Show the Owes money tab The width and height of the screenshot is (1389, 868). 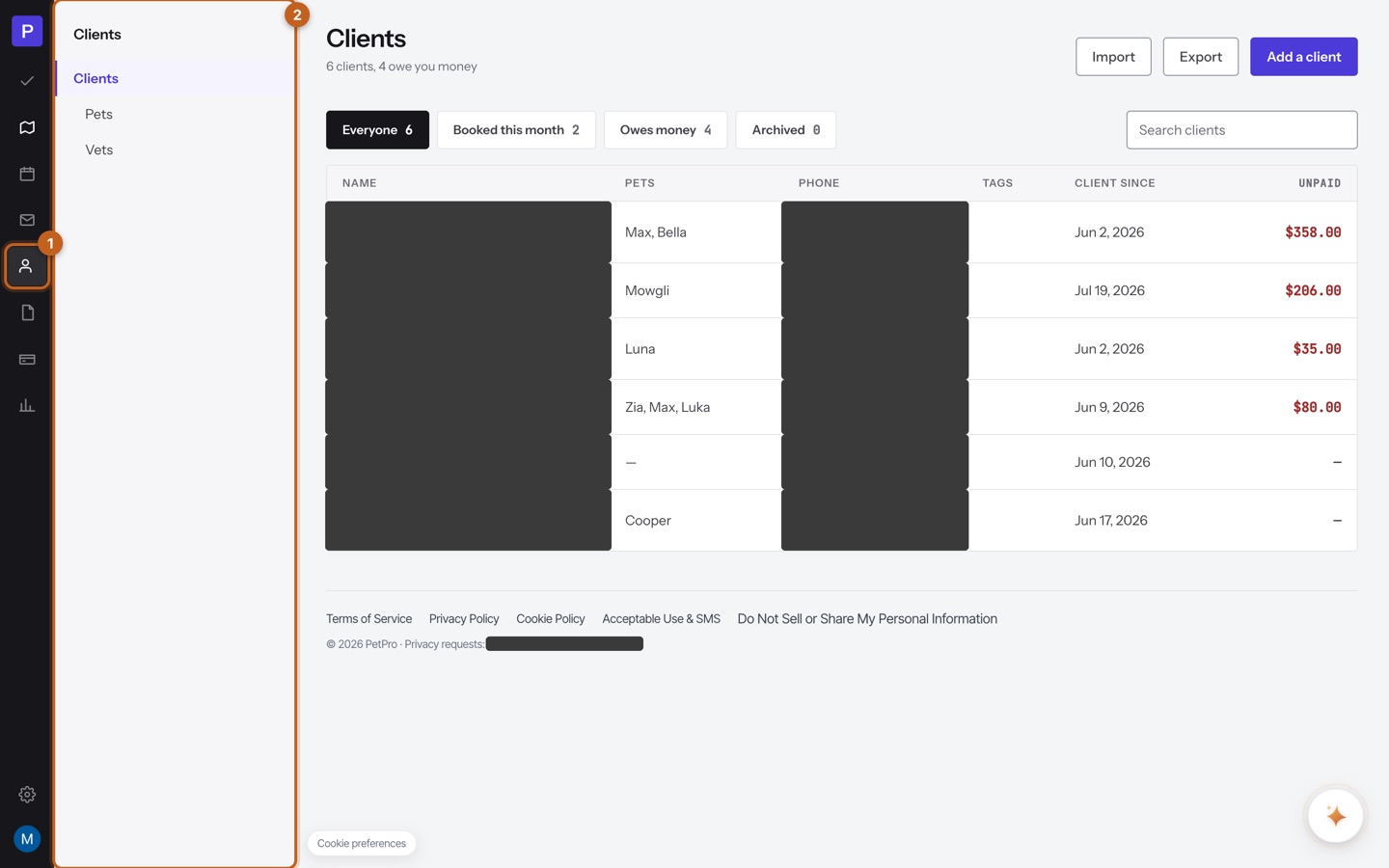[x=666, y=130]
